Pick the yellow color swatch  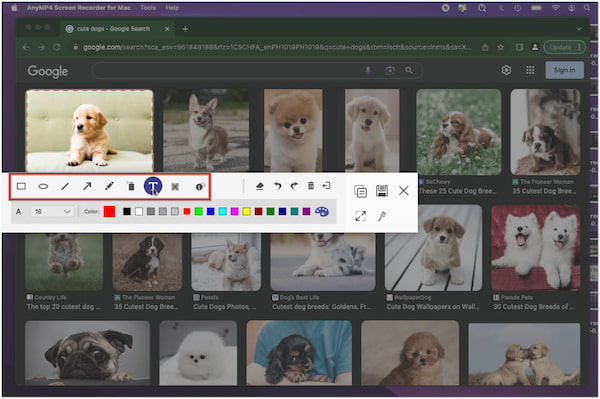pyautogui.click(x=246, y=212)
